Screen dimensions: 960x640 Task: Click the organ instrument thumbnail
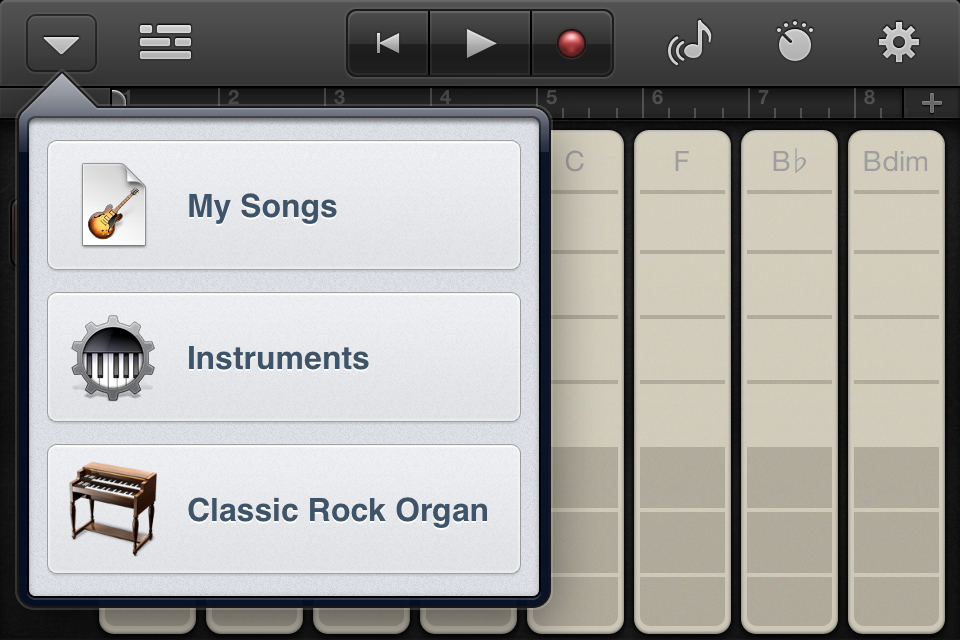112,509
